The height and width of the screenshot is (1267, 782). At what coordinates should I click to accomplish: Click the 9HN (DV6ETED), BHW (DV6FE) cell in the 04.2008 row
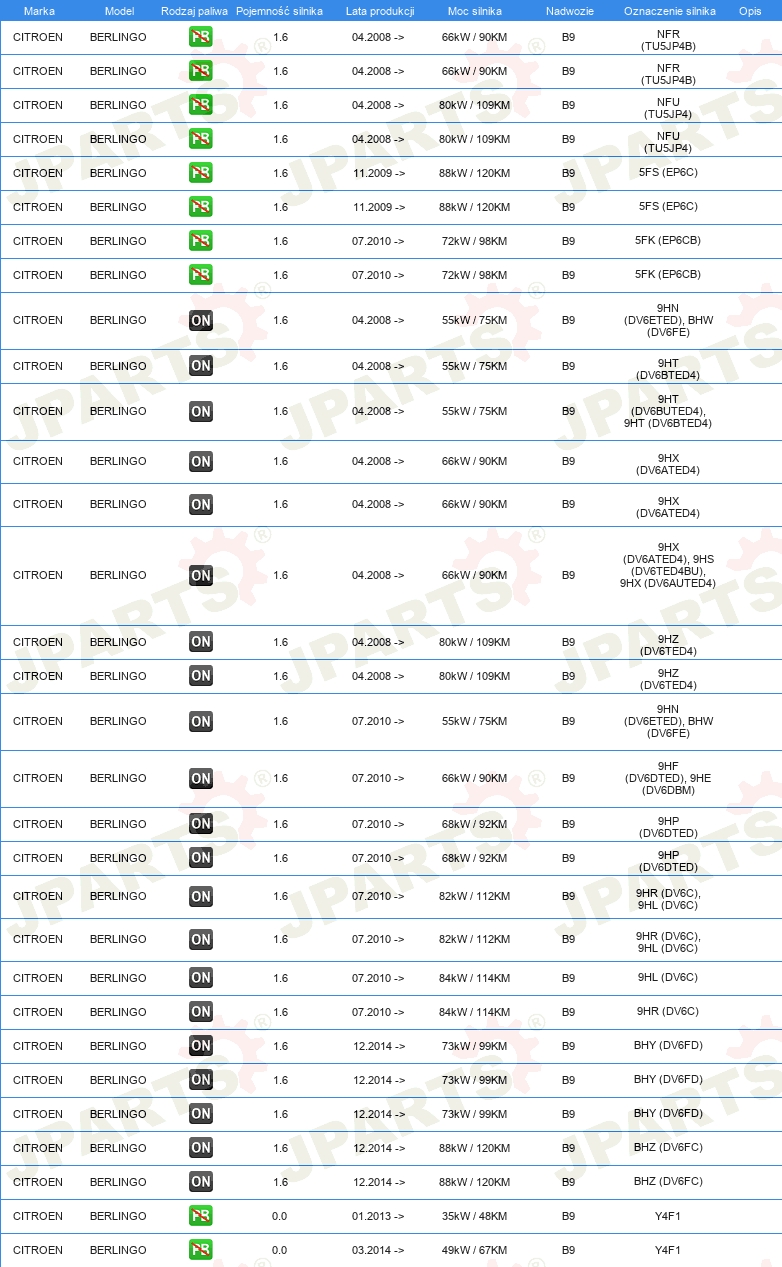(x=668, y=320)
